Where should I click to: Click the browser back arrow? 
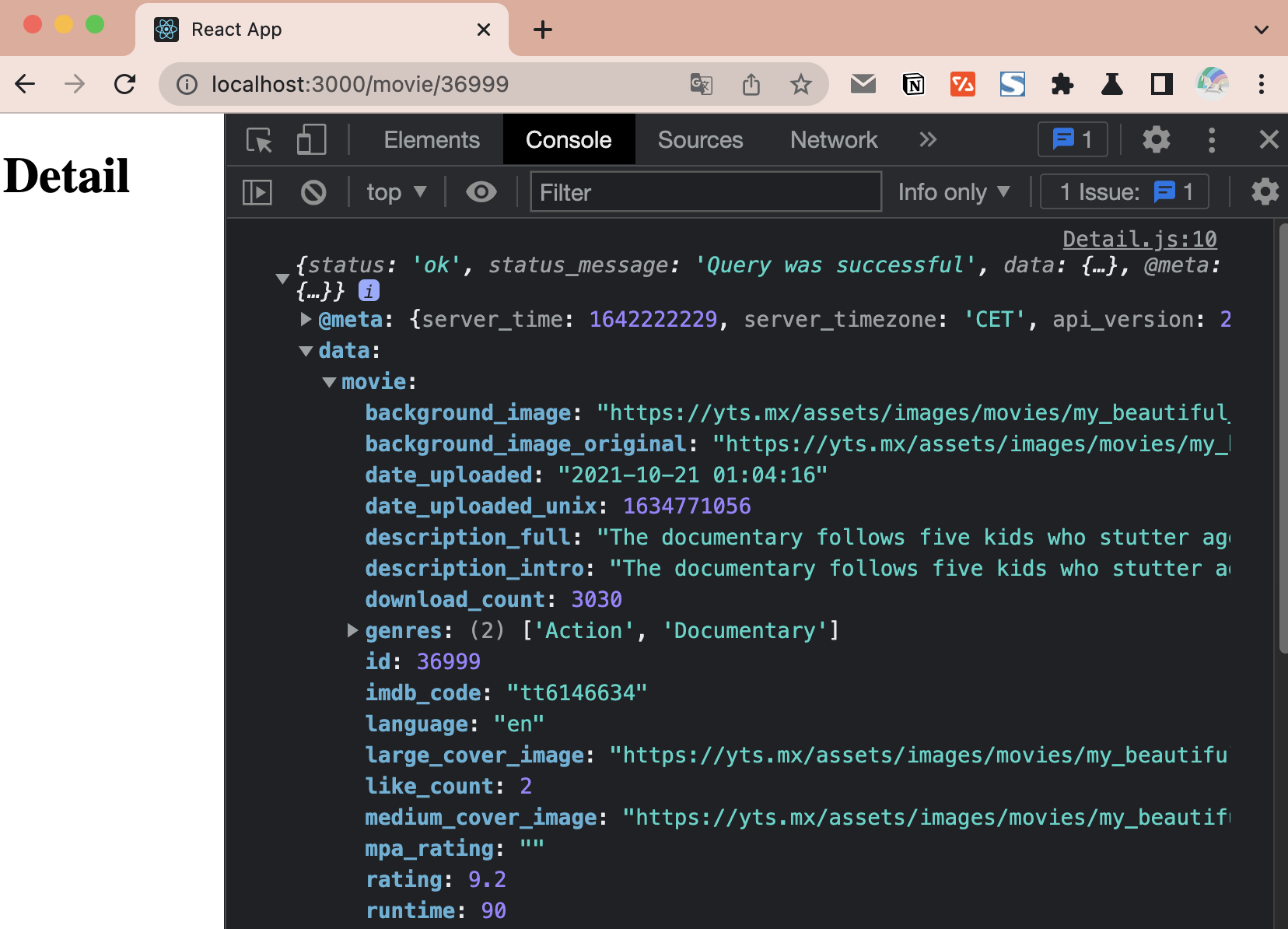pyautogui.click(x=26, y=84)
